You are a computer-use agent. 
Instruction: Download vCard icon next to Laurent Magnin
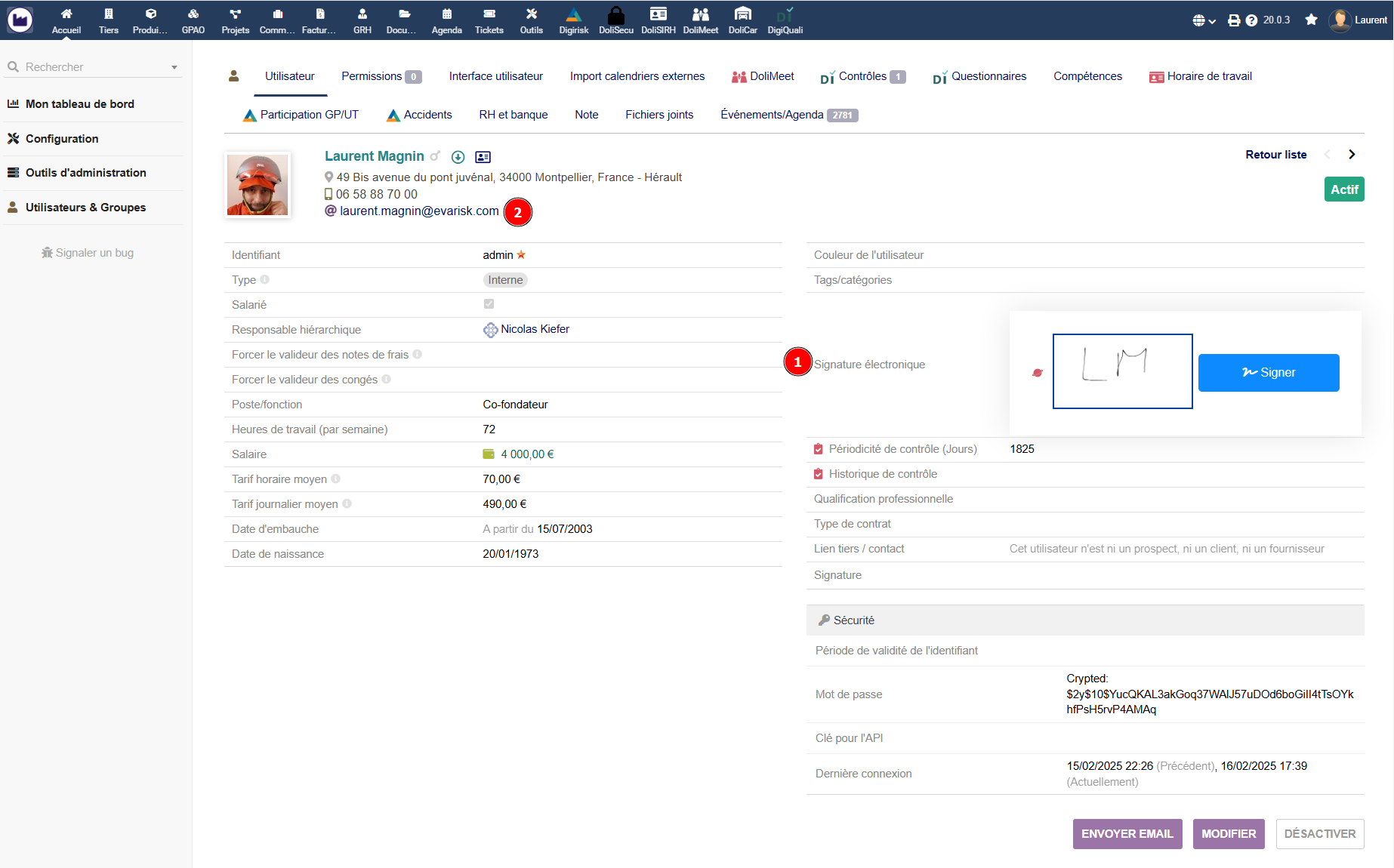tap(458, 157)
